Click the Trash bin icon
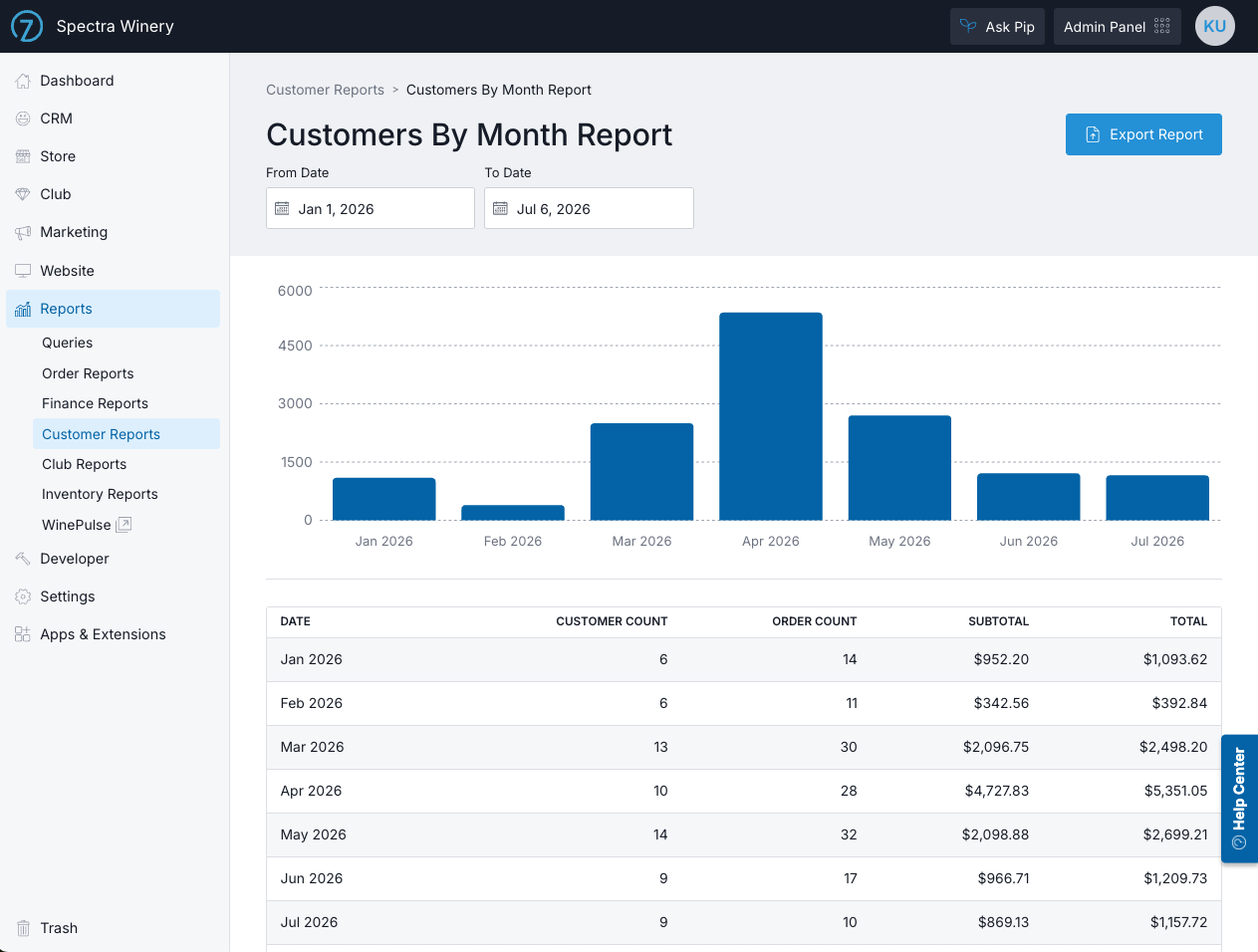This screenshot has width=1258, height=952. [x=23, y=928]
